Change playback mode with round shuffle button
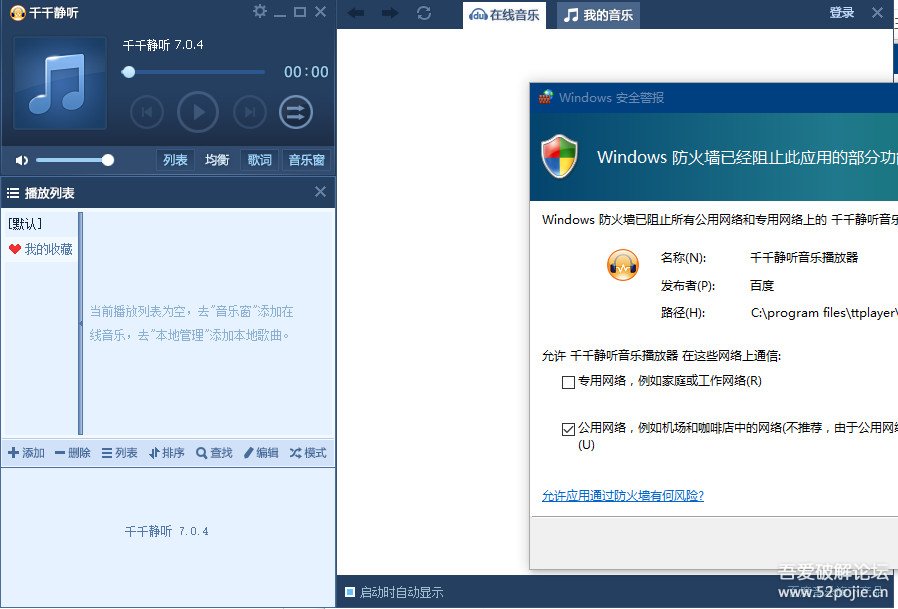The height and width of the screenshot is (609, 898). pyautogui.click(x=296, y=112)
